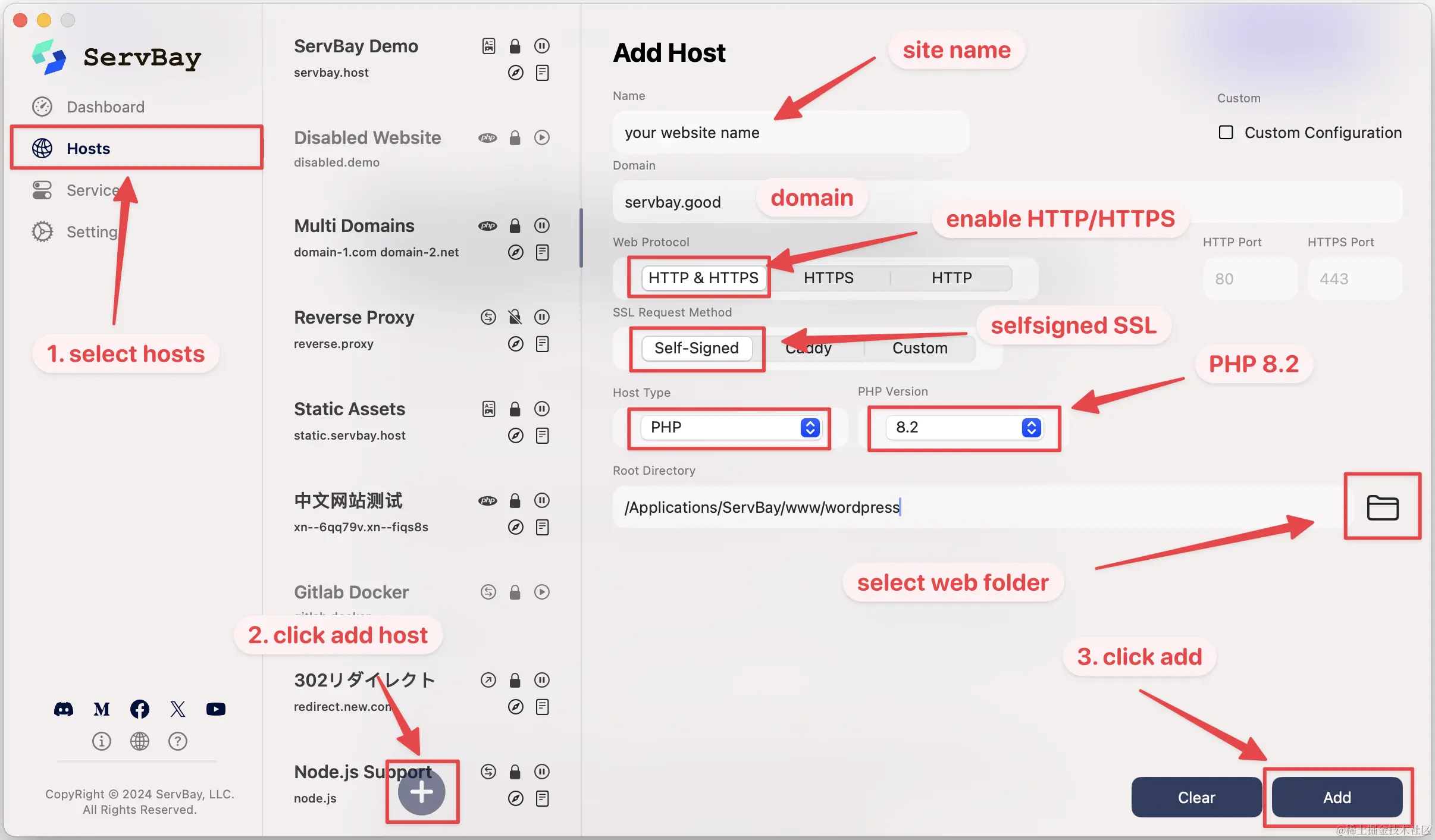Select HTTP only web protocol
Viewport: 1435px width, 840px height.
click(951, 278)
